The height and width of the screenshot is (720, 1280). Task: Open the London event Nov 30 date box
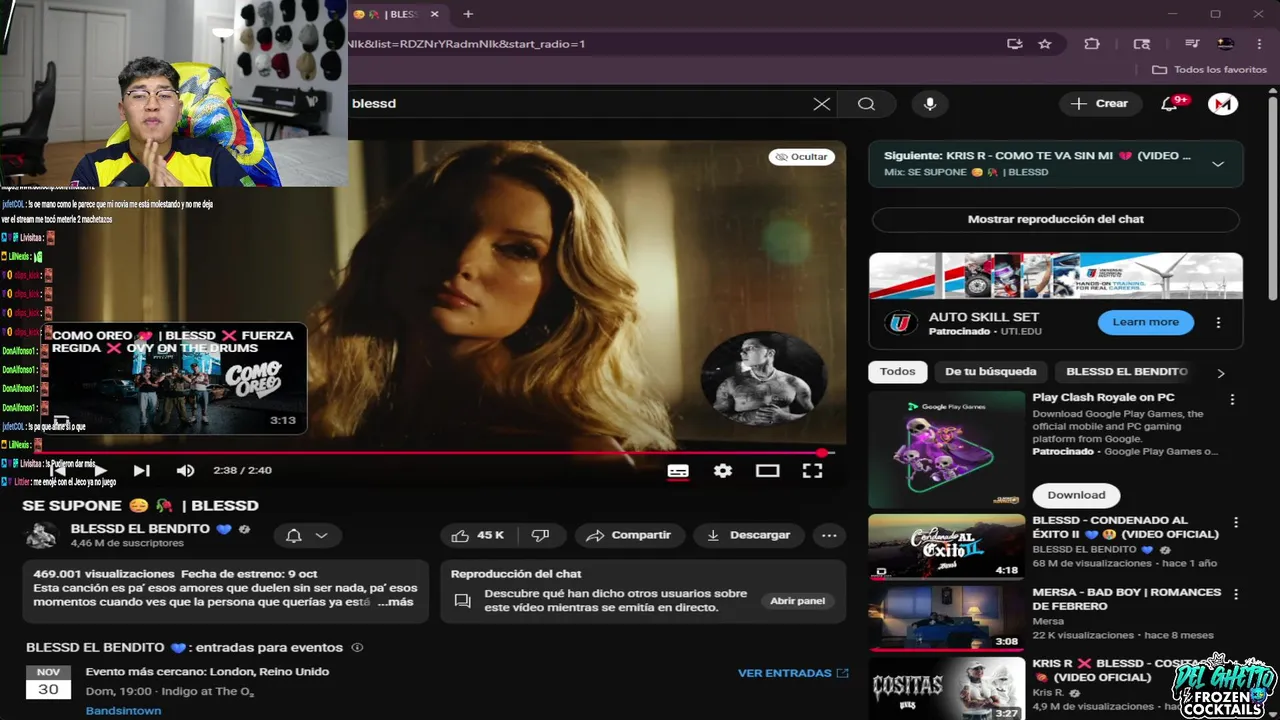click(x=48, y=682)
